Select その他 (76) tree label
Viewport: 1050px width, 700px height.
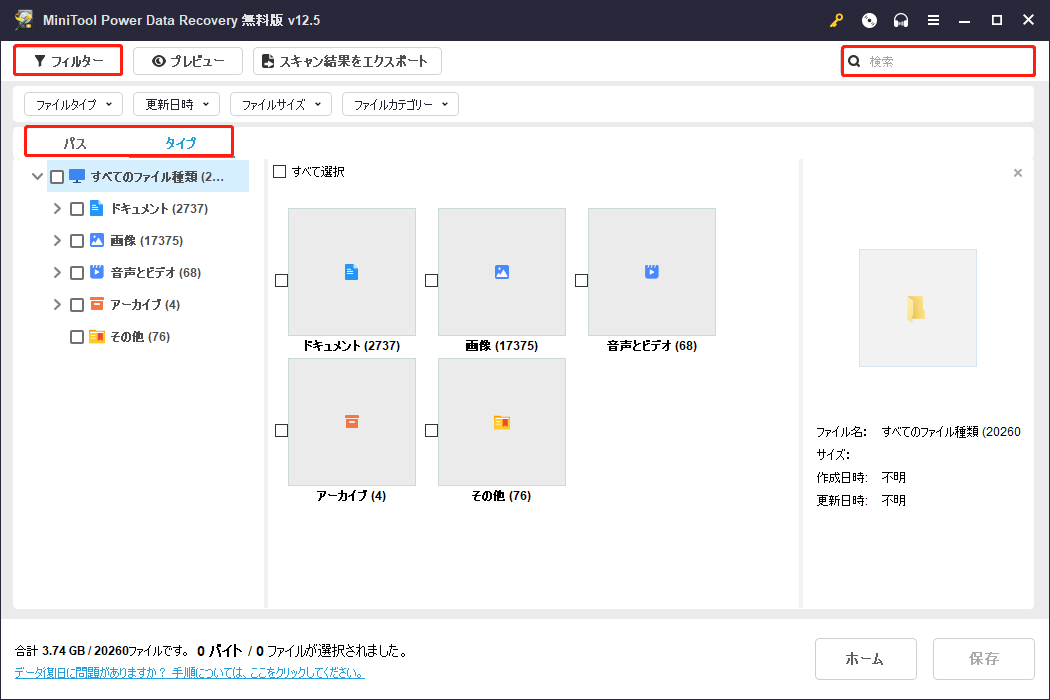tap(140, 337)
